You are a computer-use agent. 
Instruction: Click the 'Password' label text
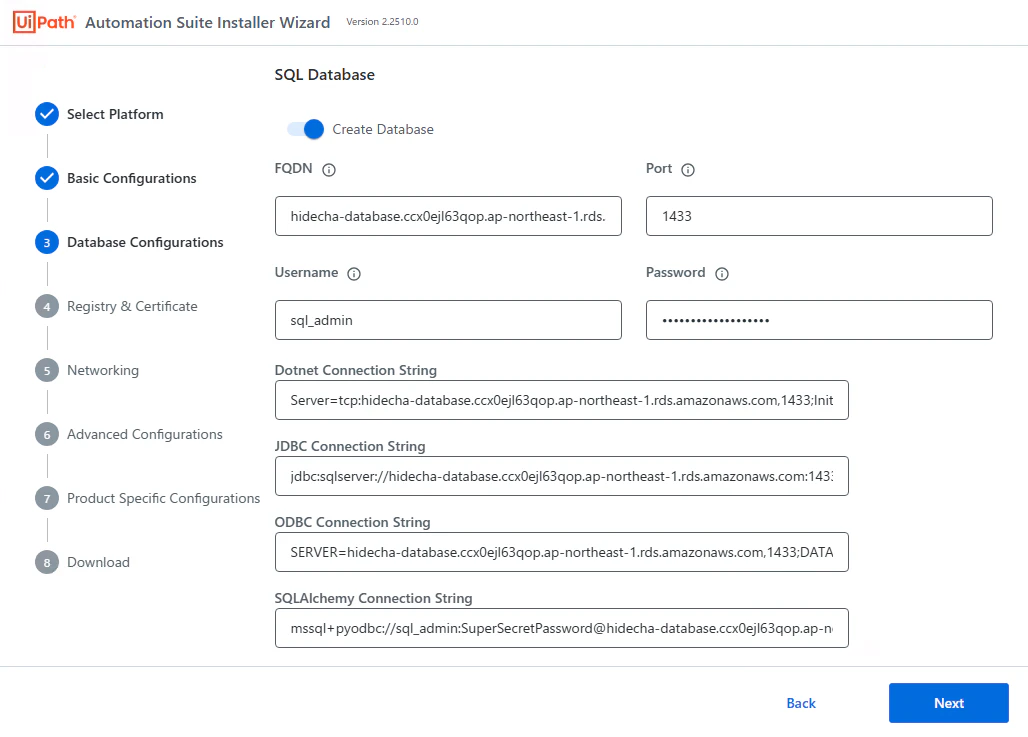tap(675, 272)
